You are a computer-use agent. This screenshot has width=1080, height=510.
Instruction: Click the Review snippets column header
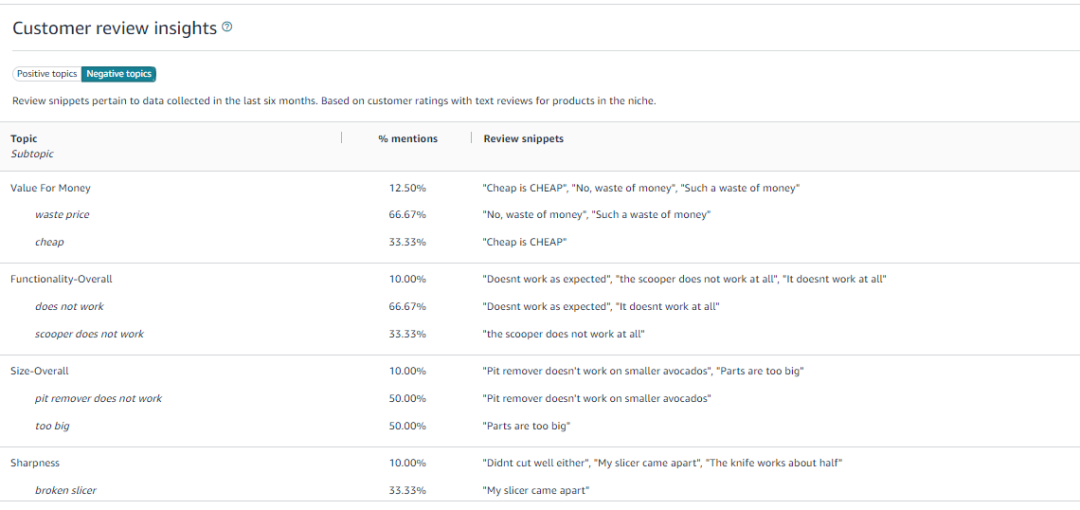[523, 139]
